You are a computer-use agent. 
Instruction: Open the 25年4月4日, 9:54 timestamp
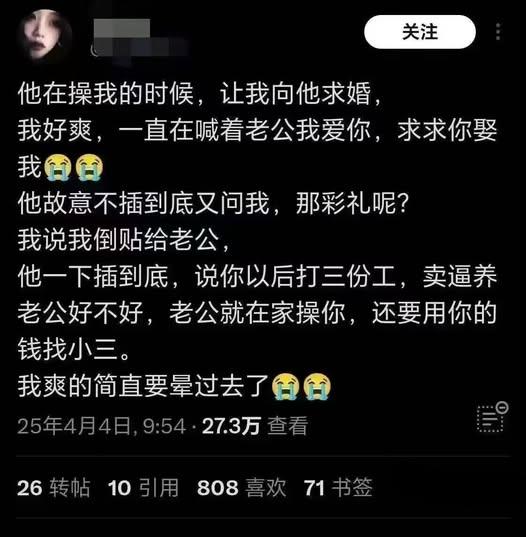[x=101, y=426]
